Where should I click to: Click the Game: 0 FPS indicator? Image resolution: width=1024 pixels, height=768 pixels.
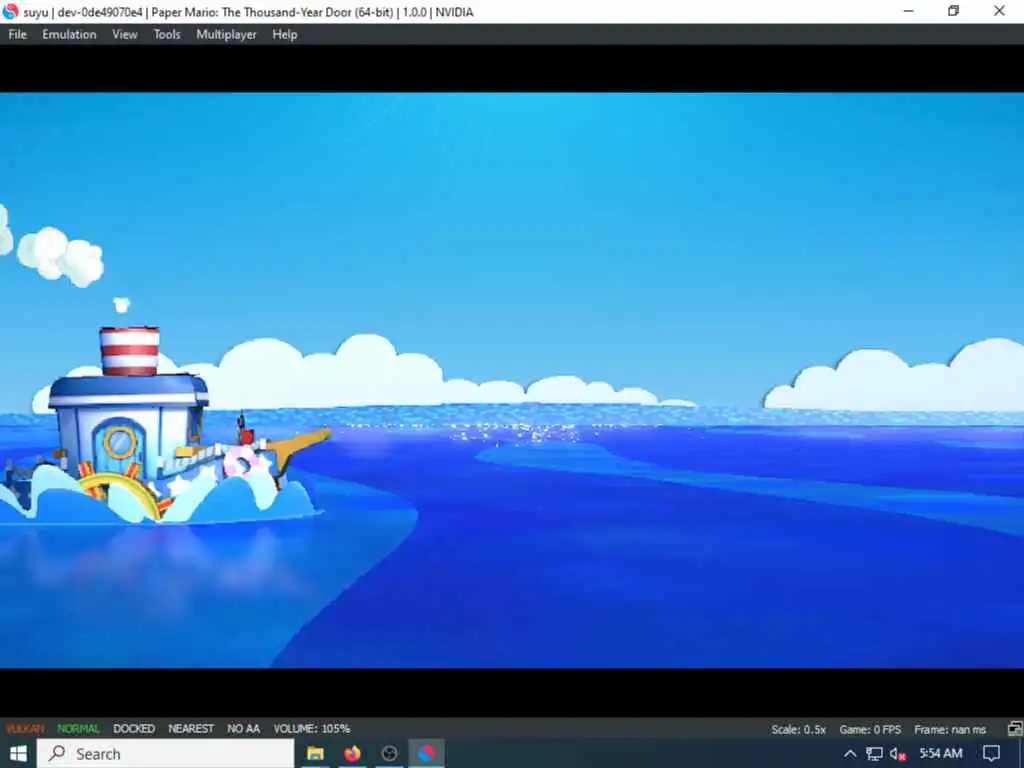(x=870, y=729)
